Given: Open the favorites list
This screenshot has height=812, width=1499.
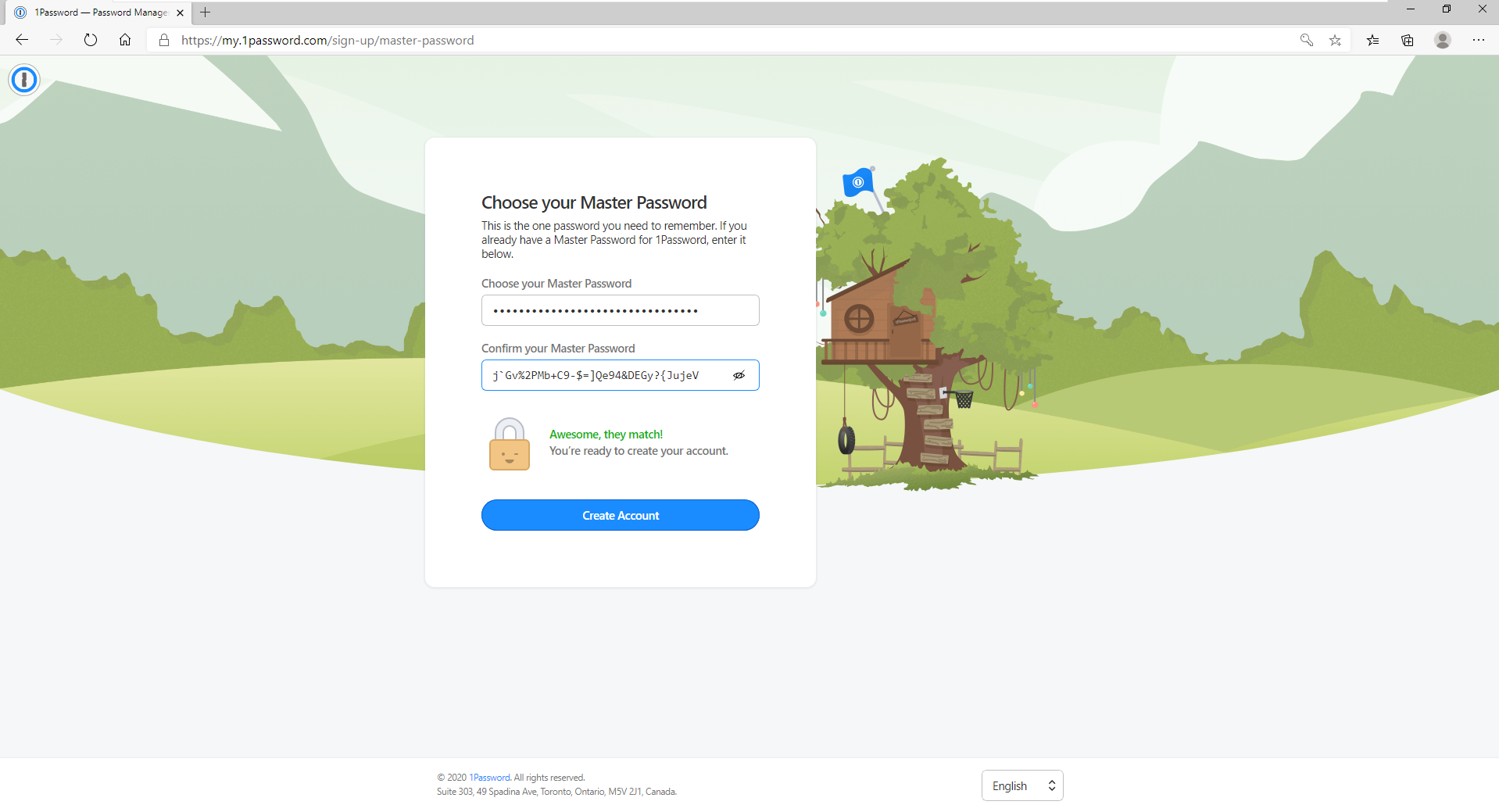Looking at the screenshot, I should (x=1373, y=40).
